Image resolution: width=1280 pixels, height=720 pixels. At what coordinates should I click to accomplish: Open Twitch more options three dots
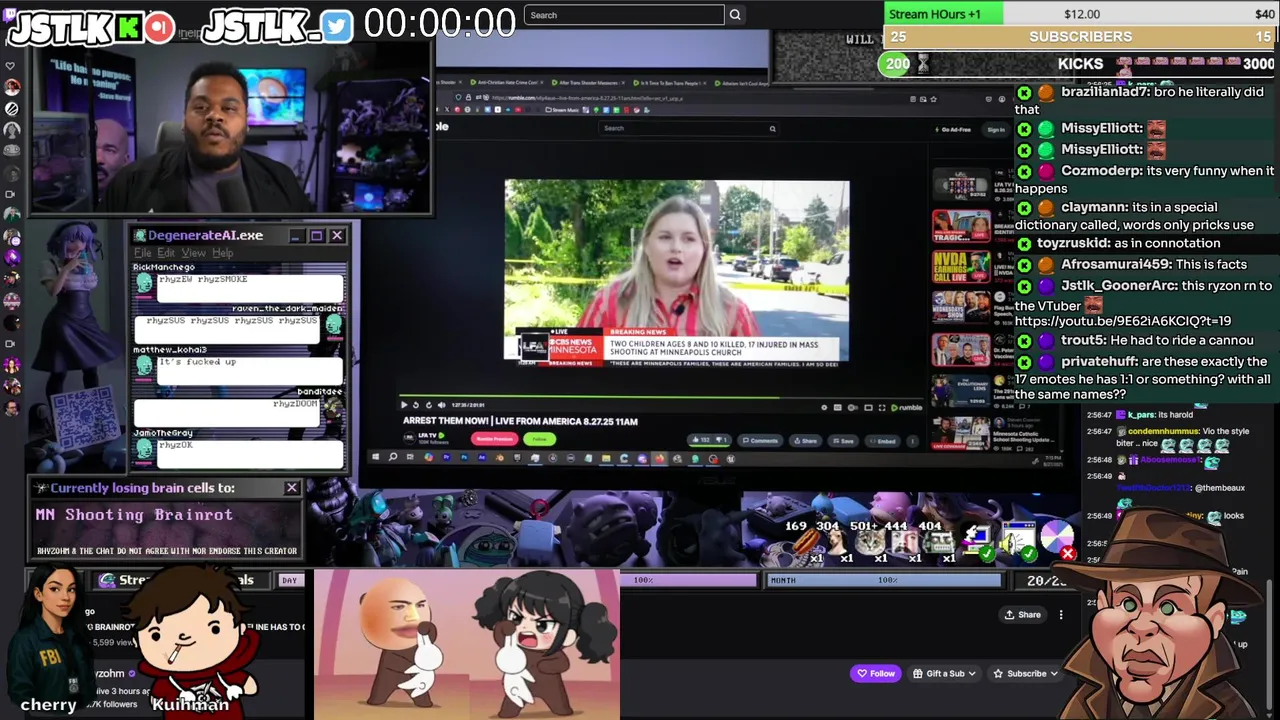pyautogui.click(x=1061, y=614)
